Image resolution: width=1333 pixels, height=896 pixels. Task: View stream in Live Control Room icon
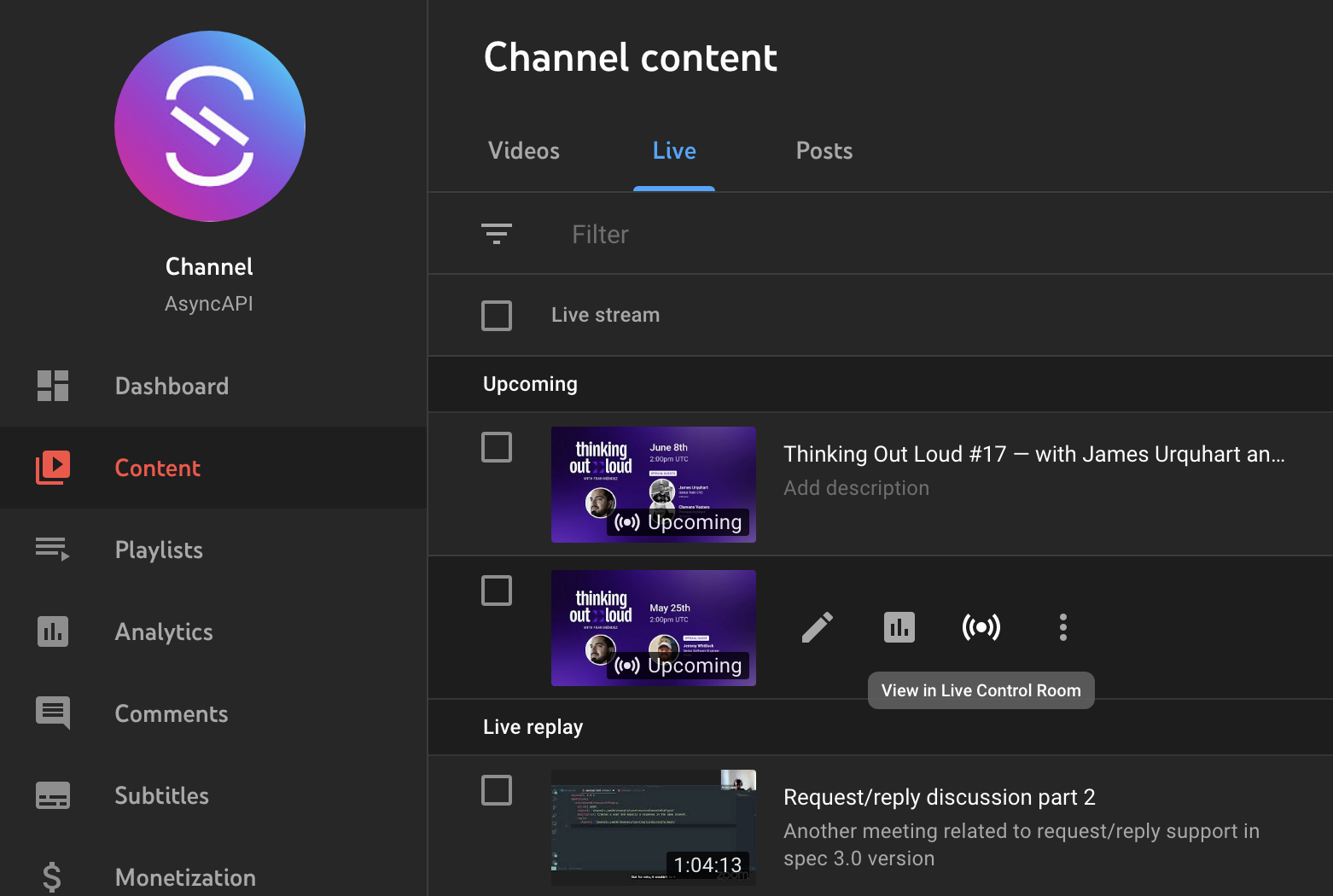coord(981,627)
